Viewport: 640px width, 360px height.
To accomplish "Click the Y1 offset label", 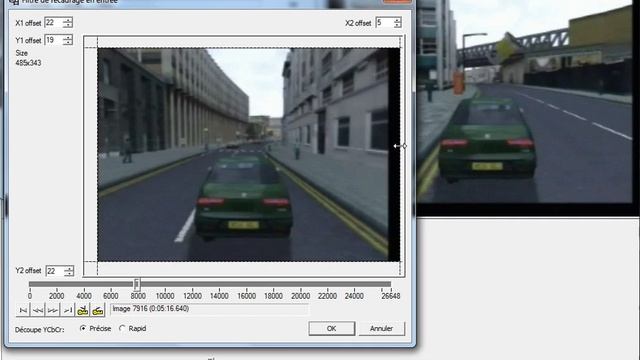I will pos(28,40).
